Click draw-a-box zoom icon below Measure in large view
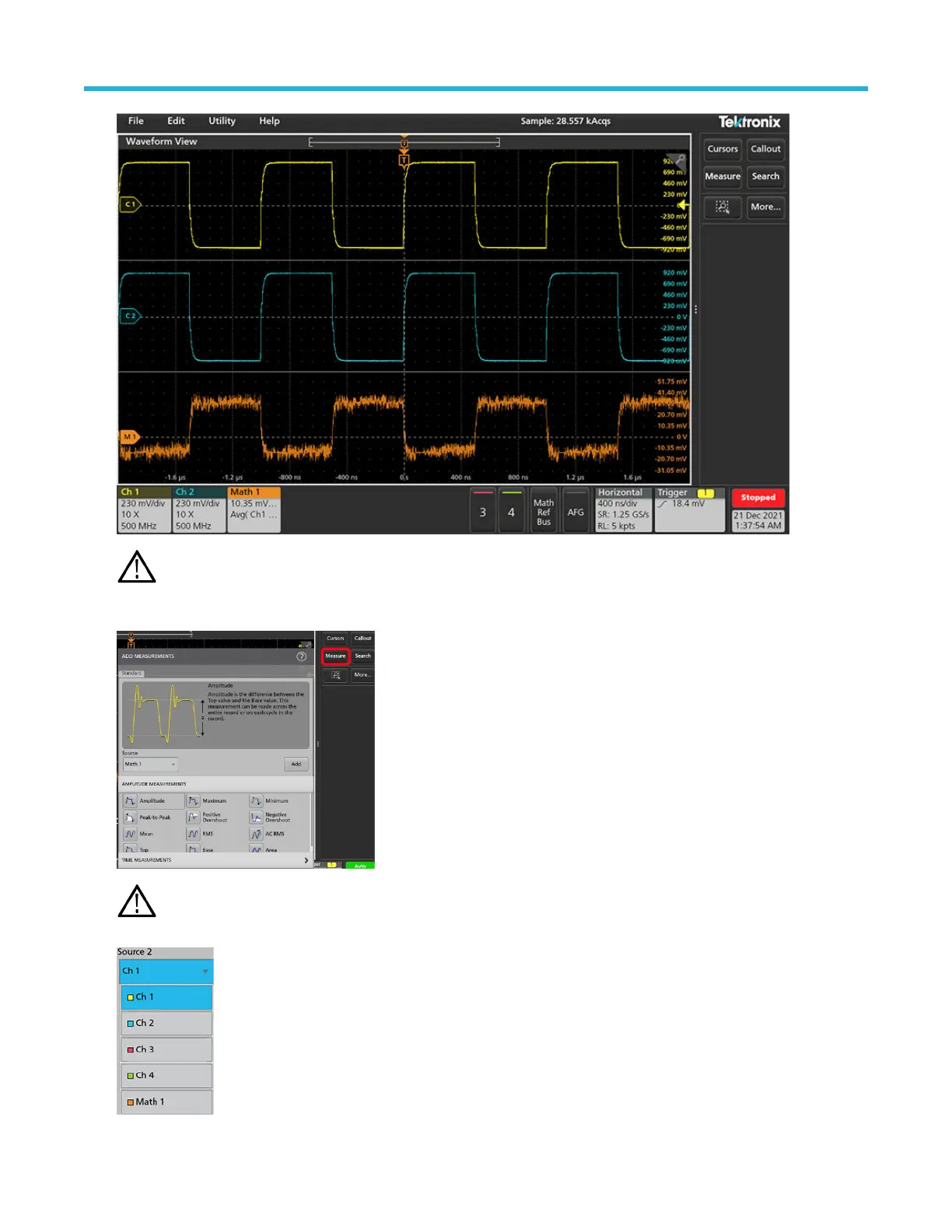The width and height of the screenshot is (952, 1232). tap(723, 207)
